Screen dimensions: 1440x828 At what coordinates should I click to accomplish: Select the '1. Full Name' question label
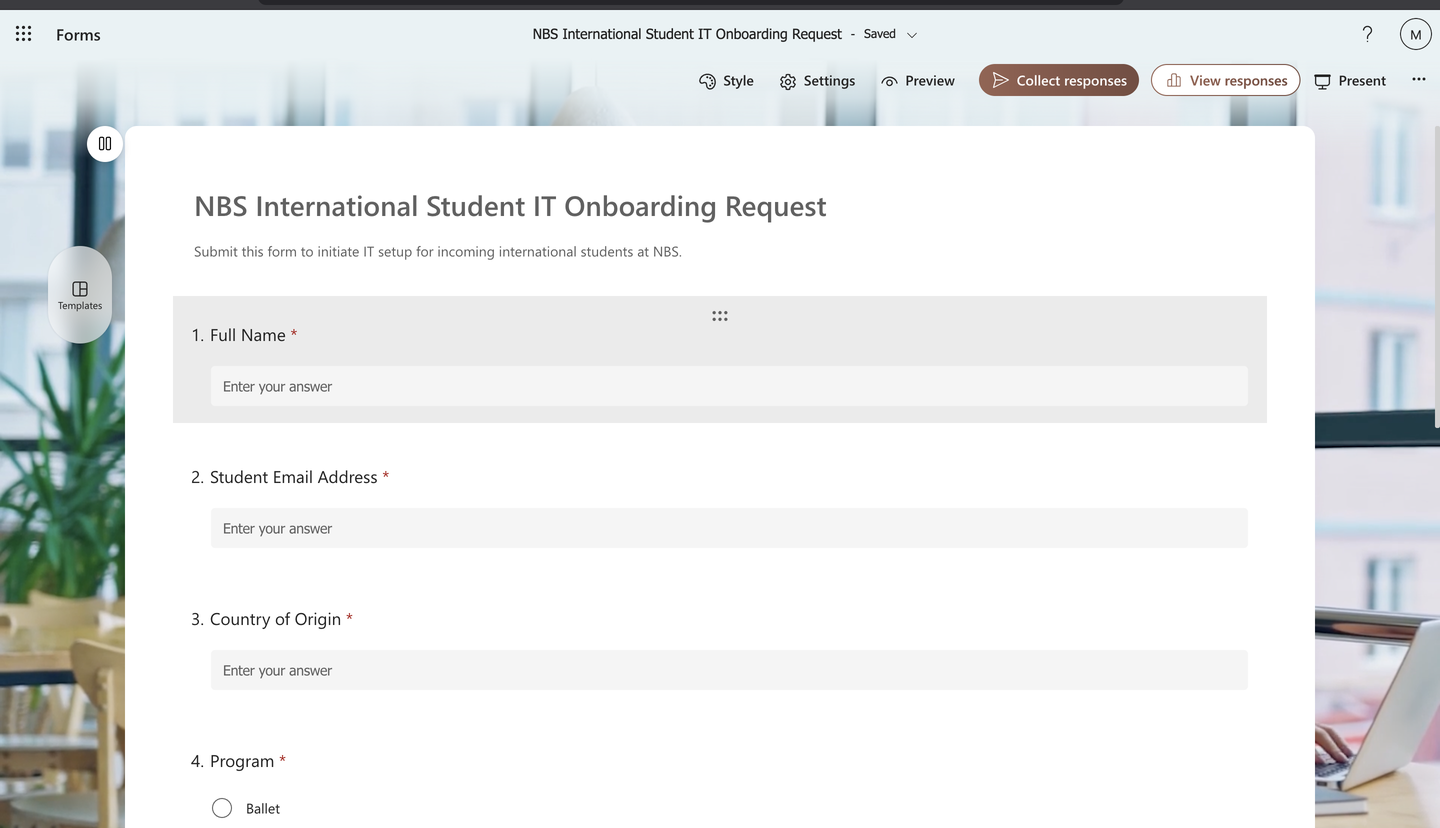pos(244,335)
